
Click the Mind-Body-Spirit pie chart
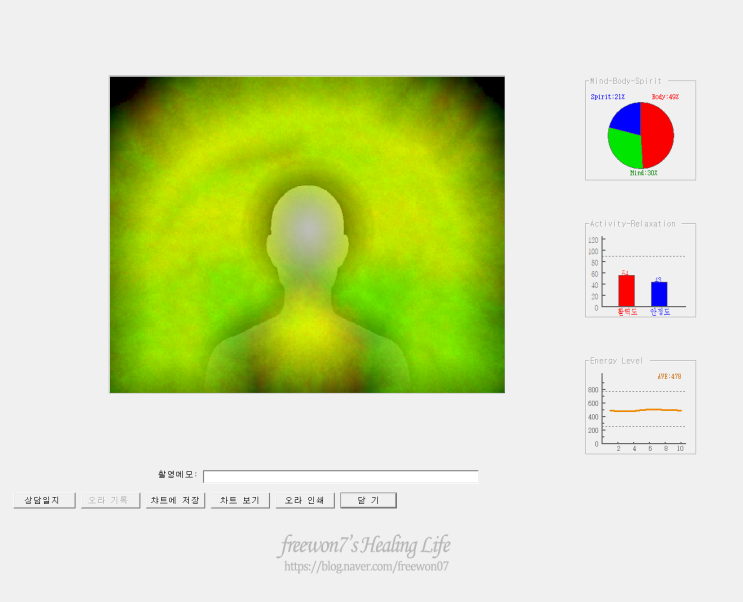(x=641, y=136)
